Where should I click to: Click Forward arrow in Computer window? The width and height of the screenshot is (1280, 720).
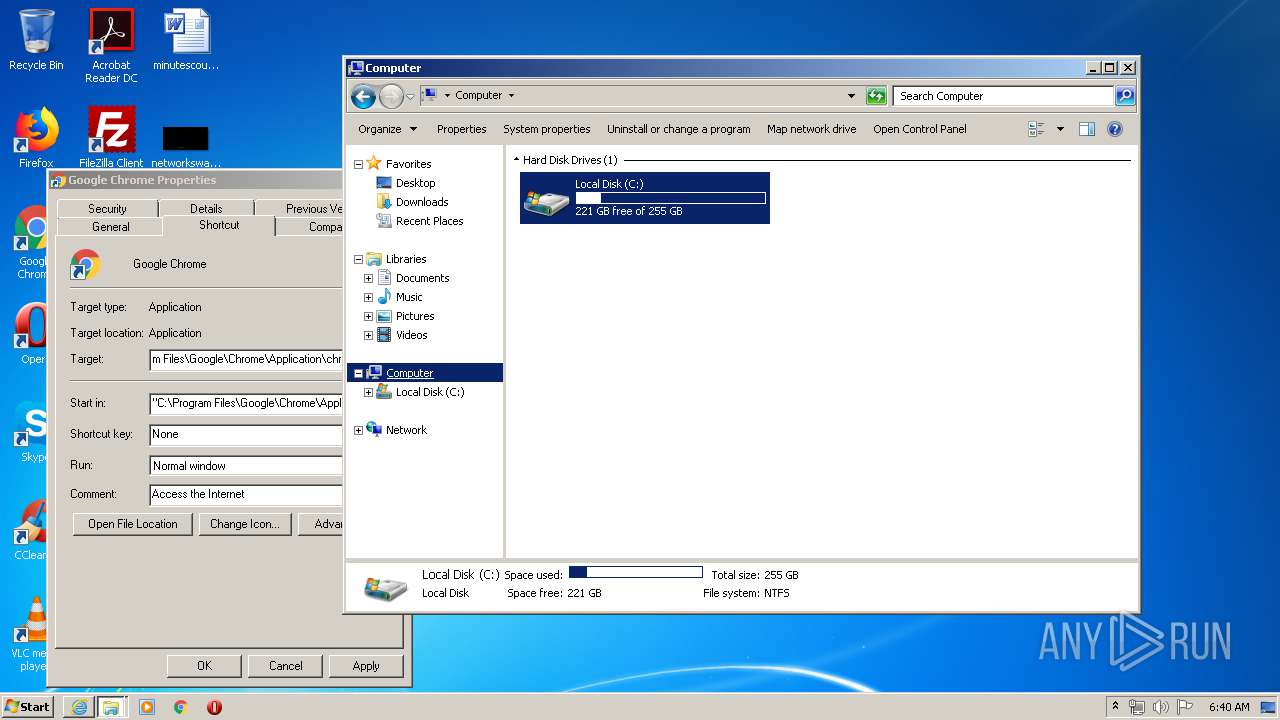(391, 96)
